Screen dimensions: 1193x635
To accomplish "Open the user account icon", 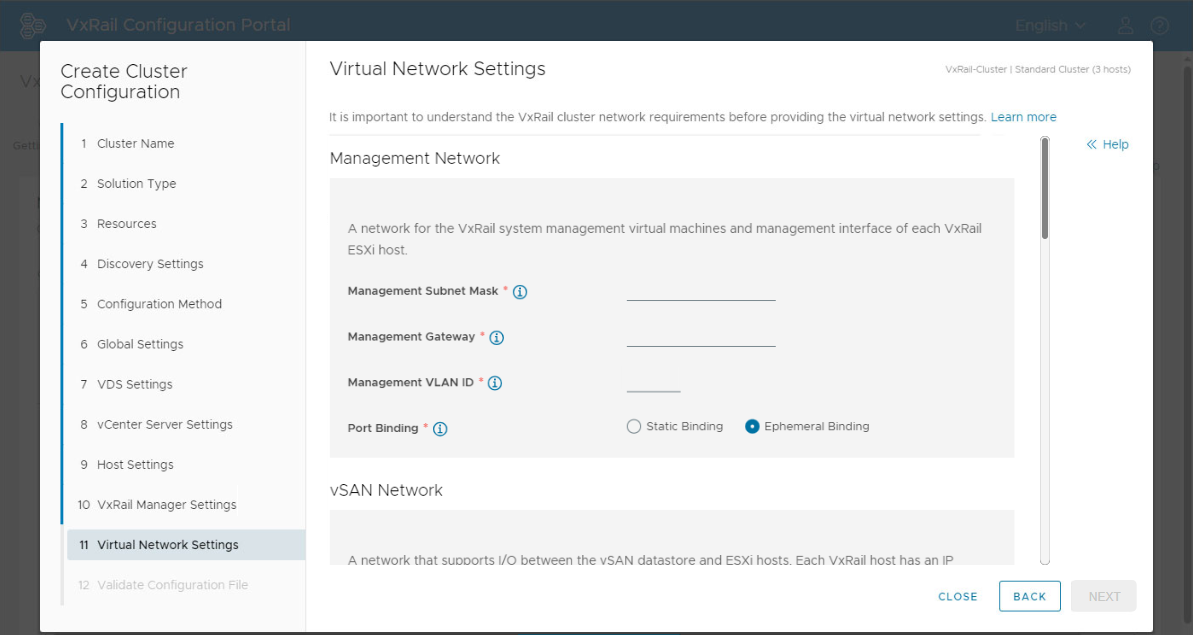I will pos(1125,26).
